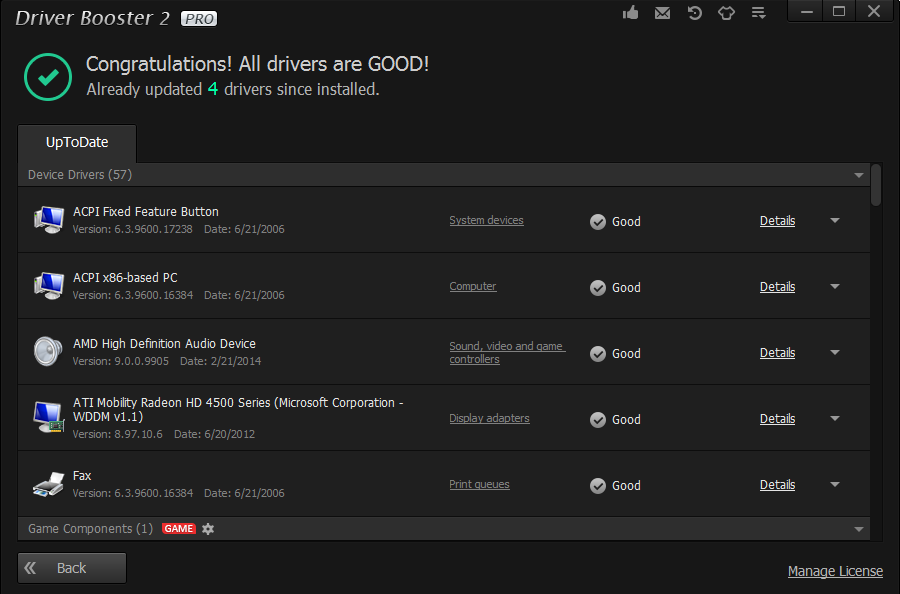The image size is (900, 594).
Task: Select the Fax driver name
Action: coord(82,476)
